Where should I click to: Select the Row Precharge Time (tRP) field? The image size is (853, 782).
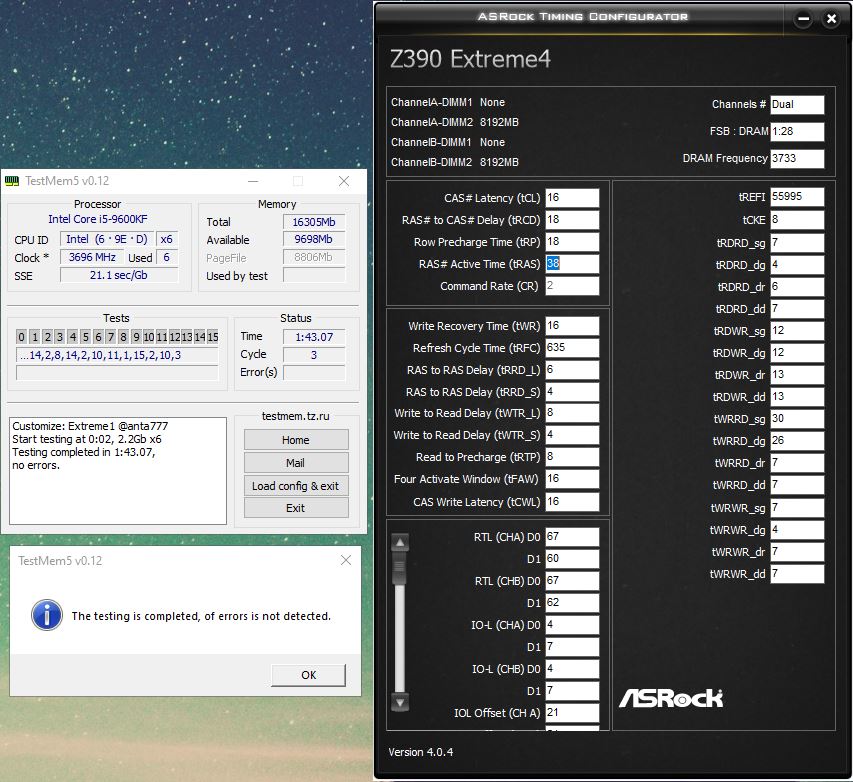(572, 242)
